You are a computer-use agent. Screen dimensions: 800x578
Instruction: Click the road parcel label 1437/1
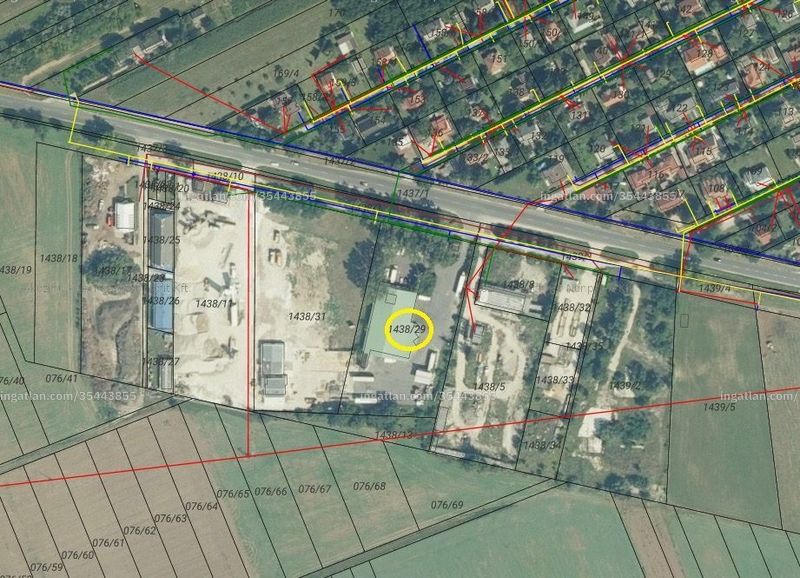pos(413,193)
